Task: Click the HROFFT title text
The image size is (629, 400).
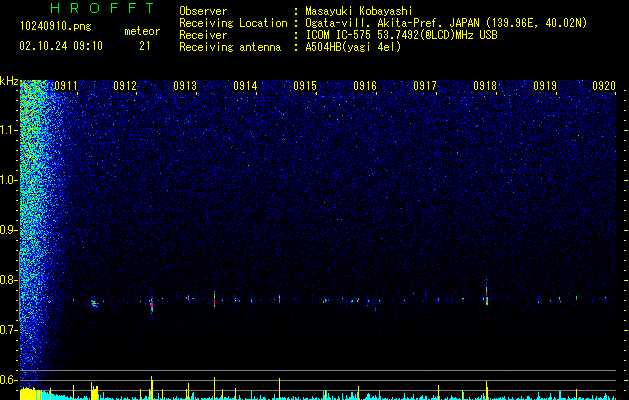Action: point(103,8)
